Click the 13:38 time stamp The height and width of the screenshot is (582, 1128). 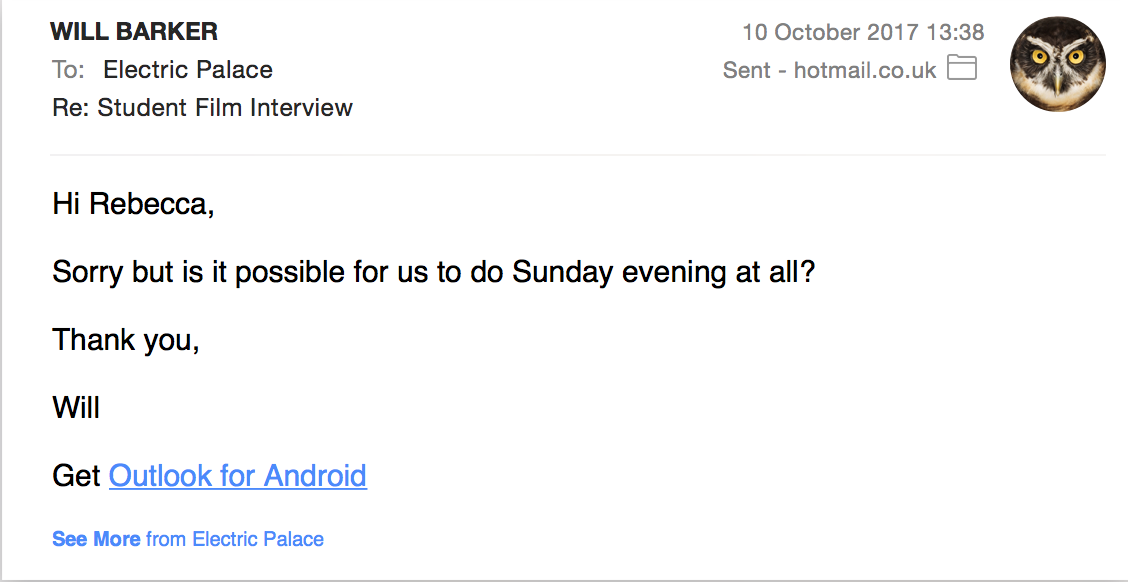955,32
